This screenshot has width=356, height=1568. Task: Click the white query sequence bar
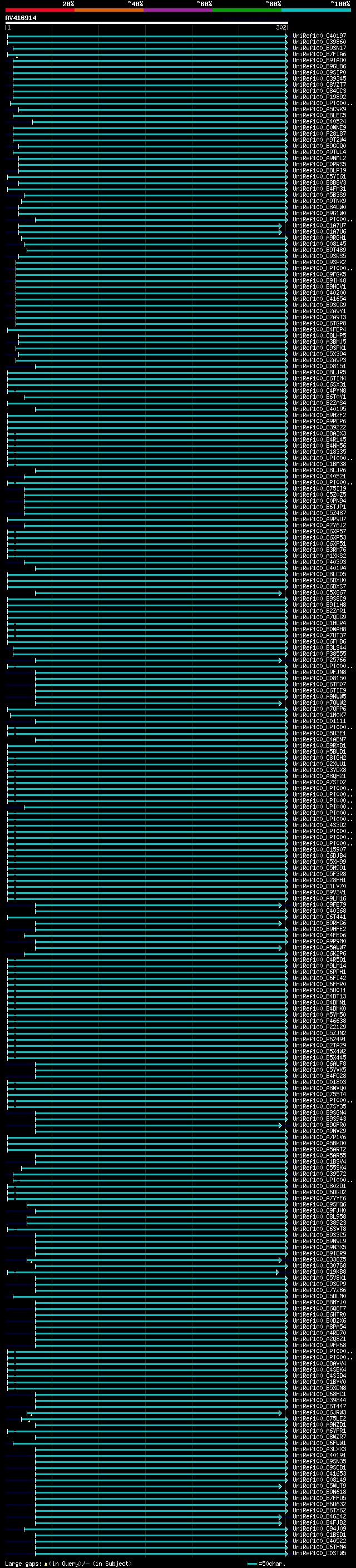click(x=147, y=22)
